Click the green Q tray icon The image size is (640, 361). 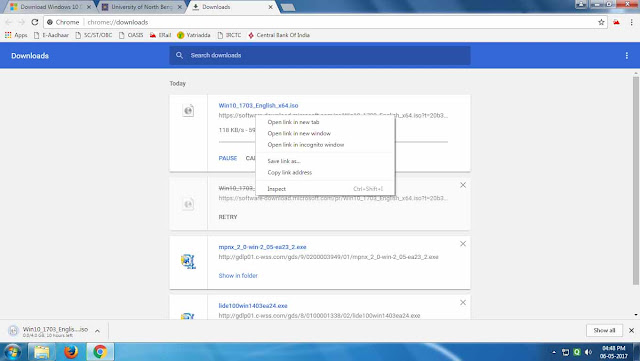(577, 352)
